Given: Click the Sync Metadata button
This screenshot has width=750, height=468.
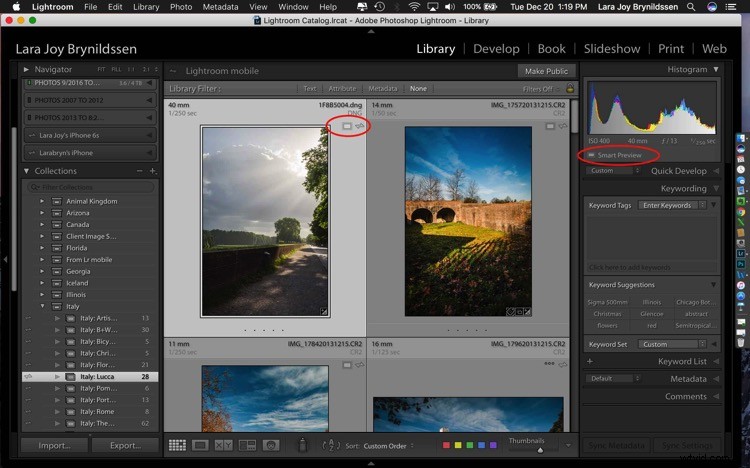Looking at the screenshot, I should pyautogui.click(x=616, y=446).
